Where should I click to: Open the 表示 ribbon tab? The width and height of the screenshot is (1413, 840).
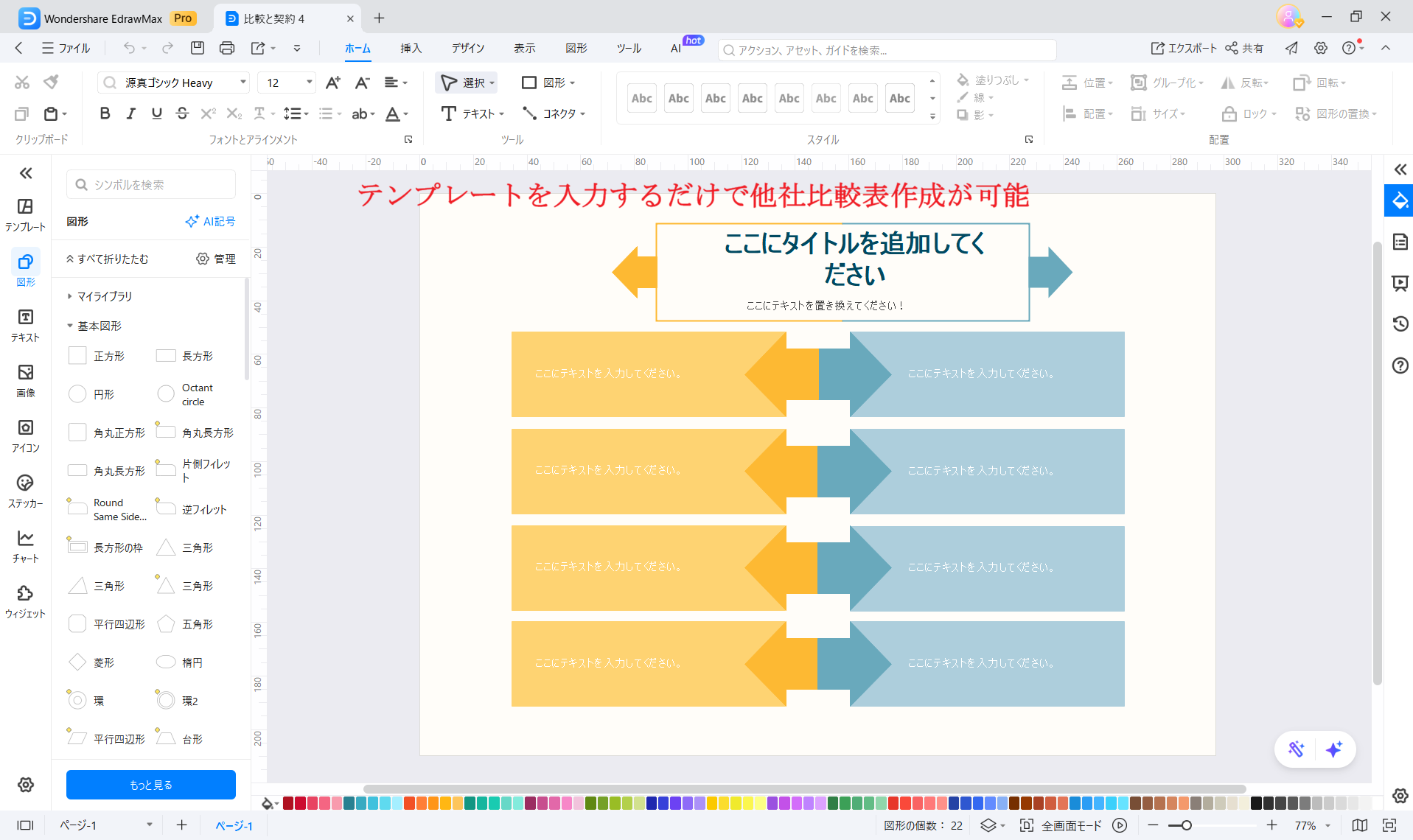(x=524, y=48)
